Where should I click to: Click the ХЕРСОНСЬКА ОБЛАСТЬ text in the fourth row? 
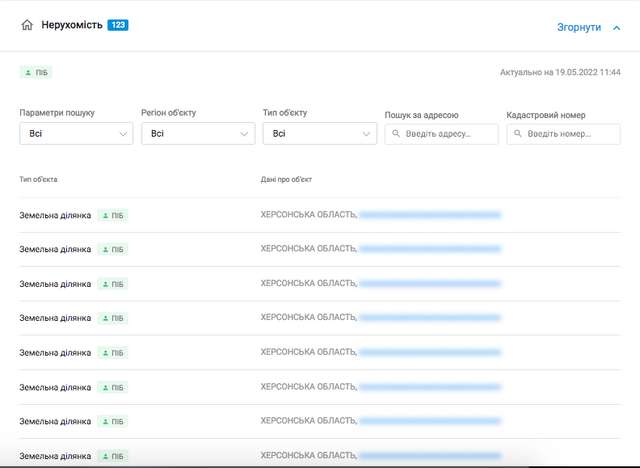point(308,318)
